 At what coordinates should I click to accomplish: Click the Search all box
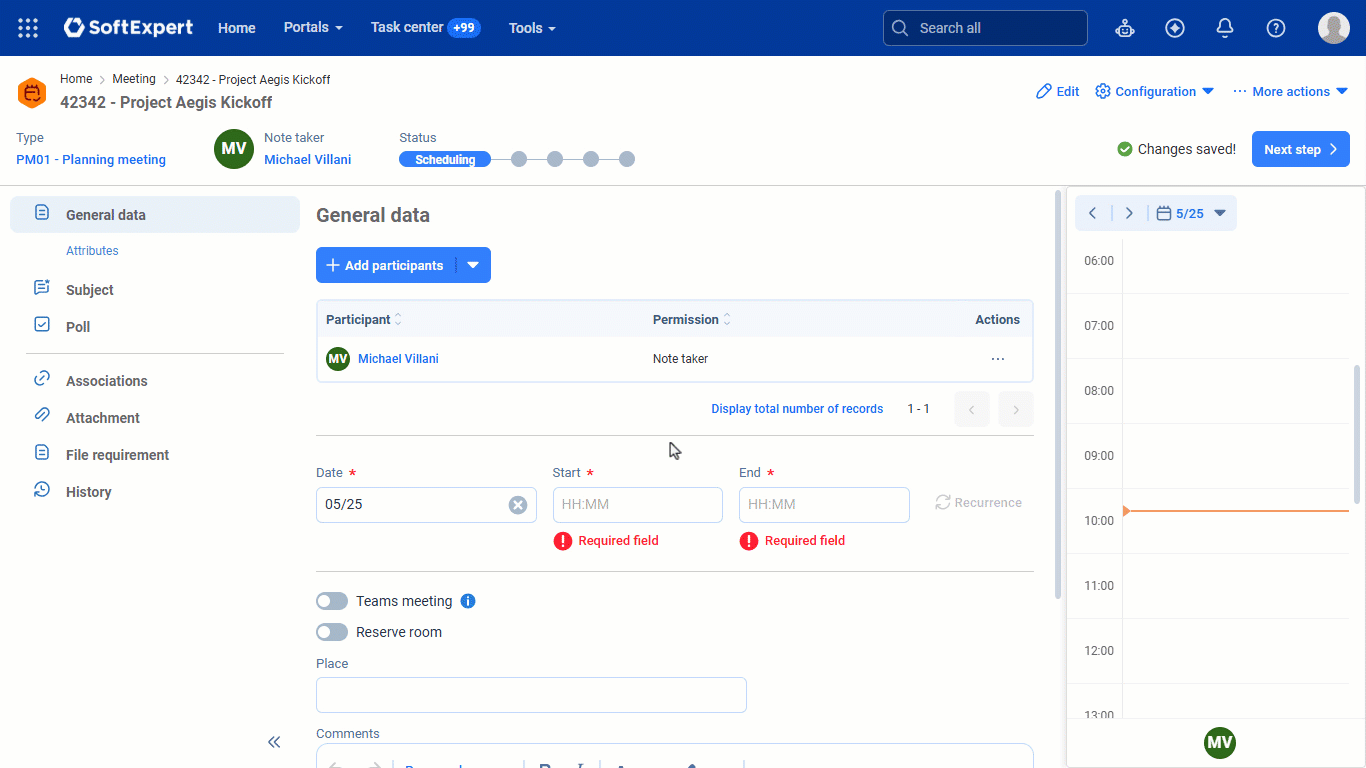(985, 28)
